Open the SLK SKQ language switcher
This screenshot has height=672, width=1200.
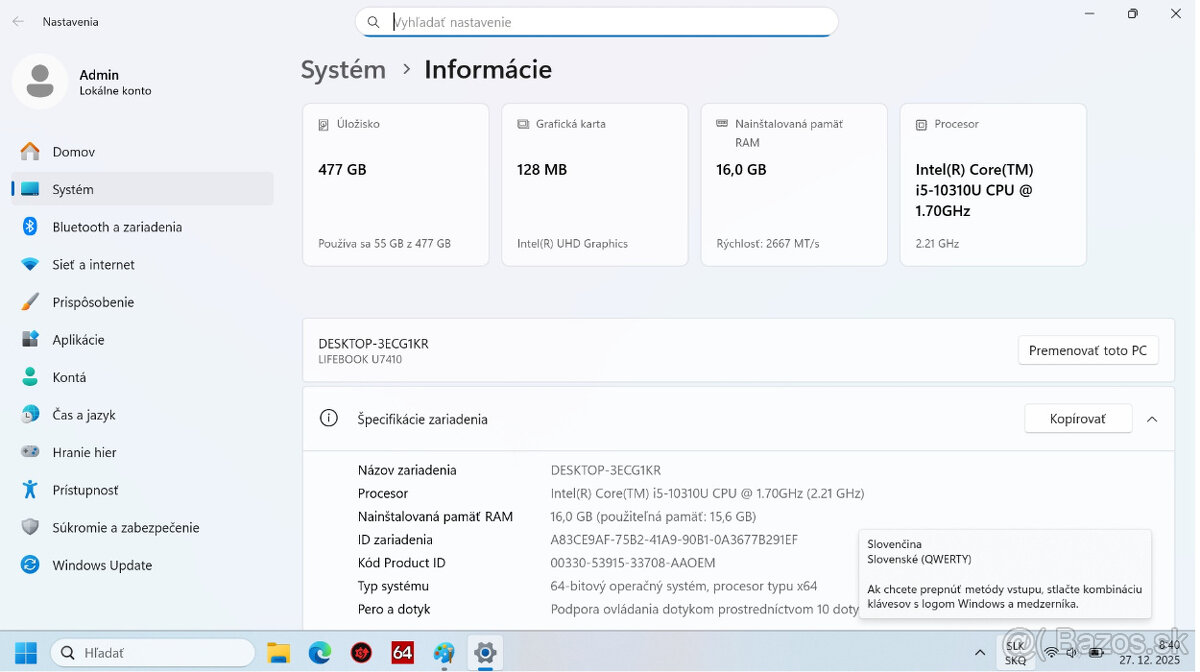click(1015, 653)
